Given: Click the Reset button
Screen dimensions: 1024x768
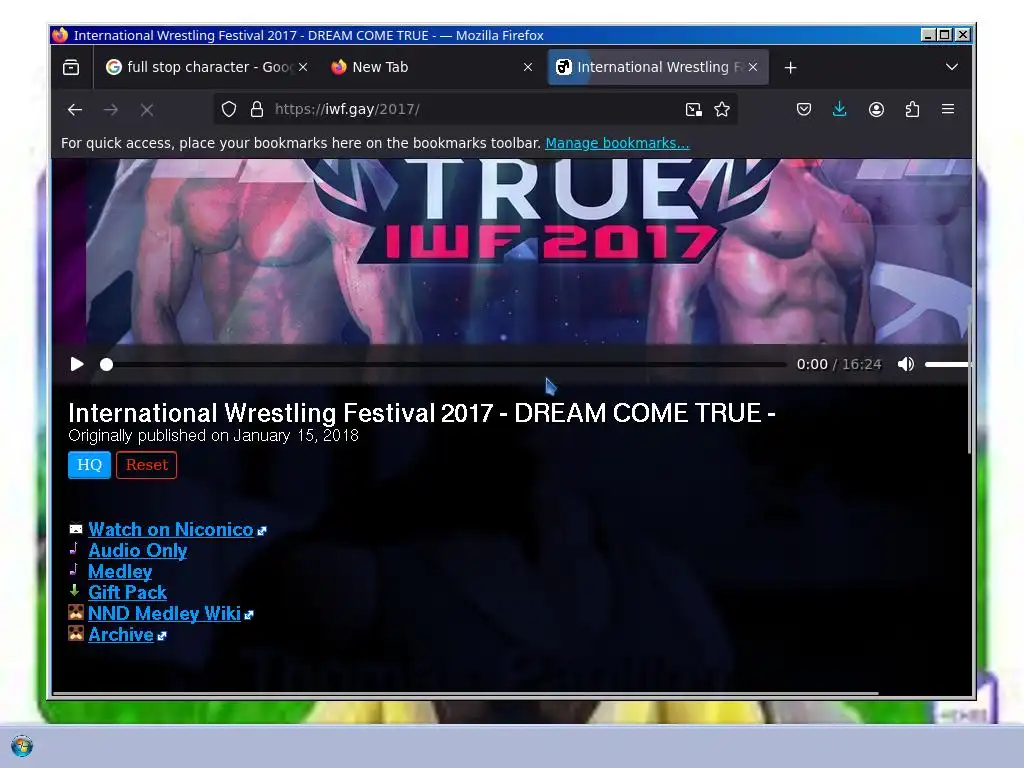Looking at the screenshot, I should pos(146,465).
